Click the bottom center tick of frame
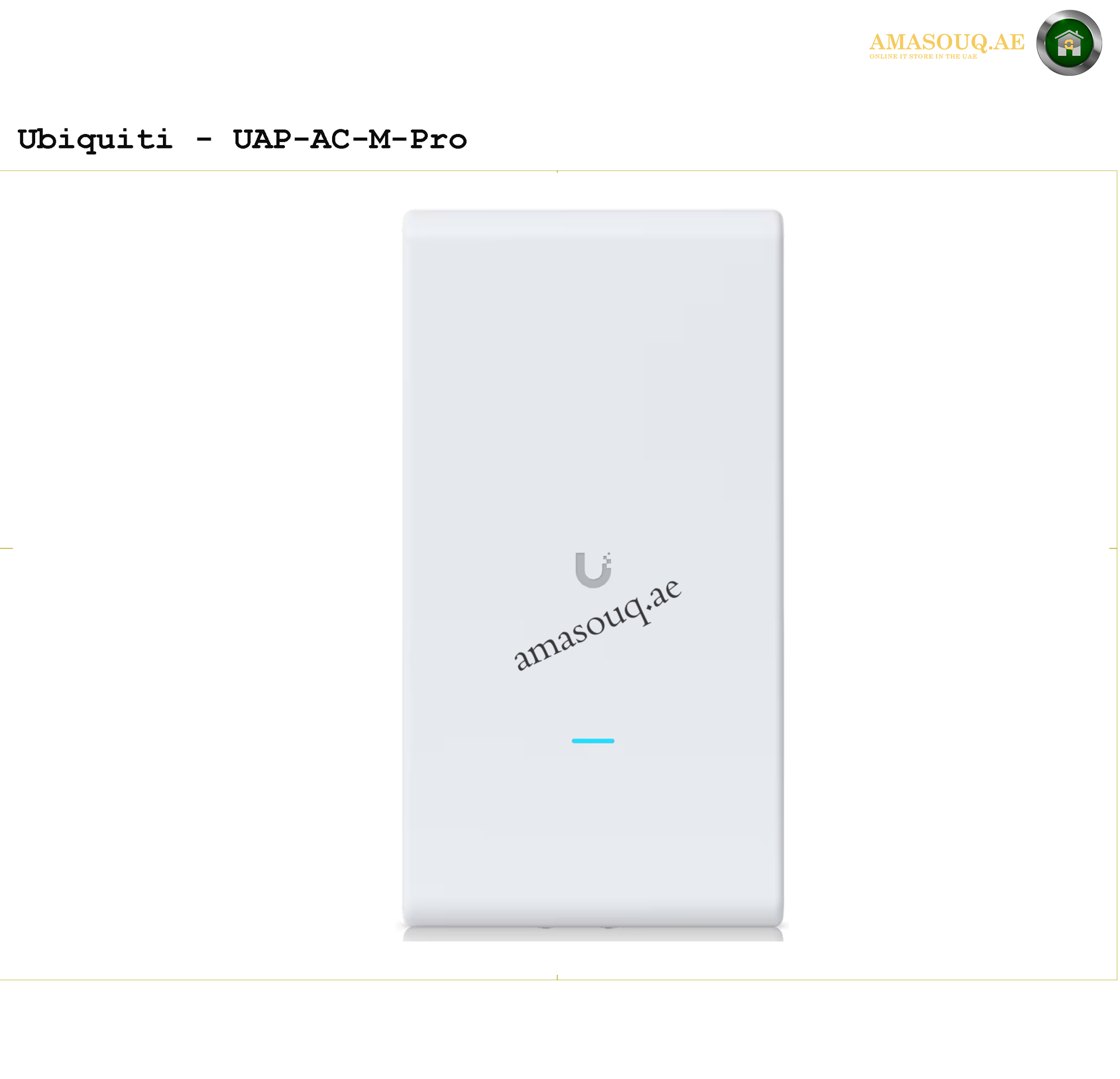Viewport: 1120px width, 1079px height. tap(557, 977)
